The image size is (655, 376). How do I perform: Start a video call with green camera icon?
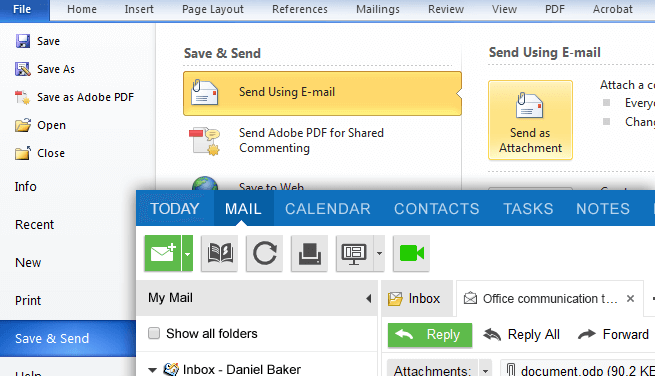411,253
